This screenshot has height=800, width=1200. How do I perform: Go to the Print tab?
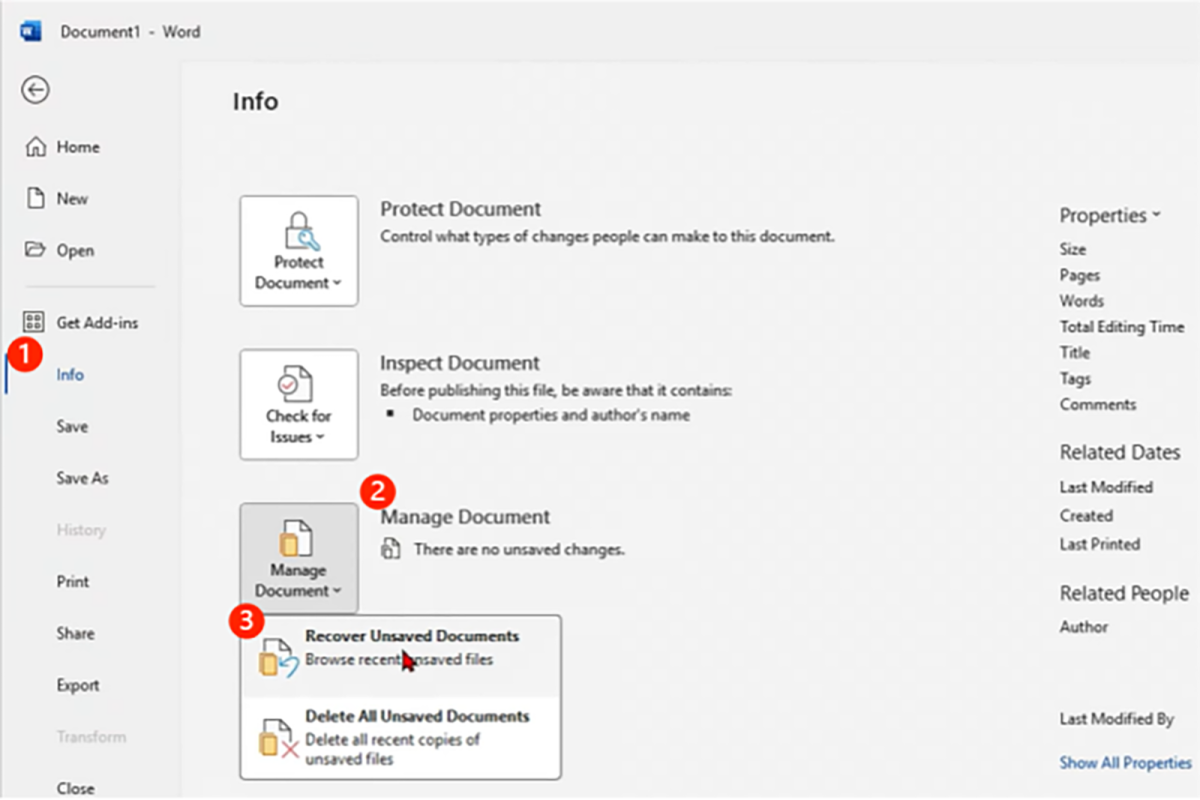pyautogui.click(x=73, y=581)
